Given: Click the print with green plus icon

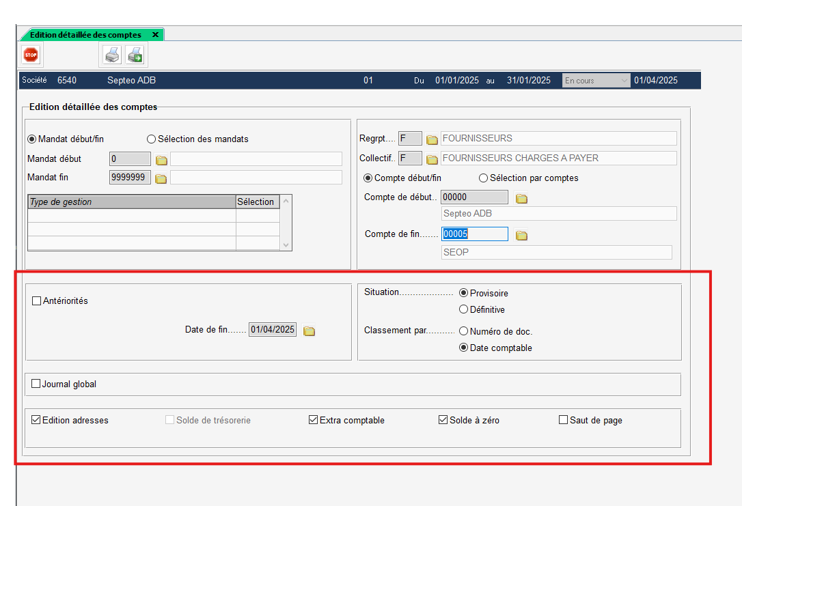Looking at the screenshot, I should tap(135, 55).
